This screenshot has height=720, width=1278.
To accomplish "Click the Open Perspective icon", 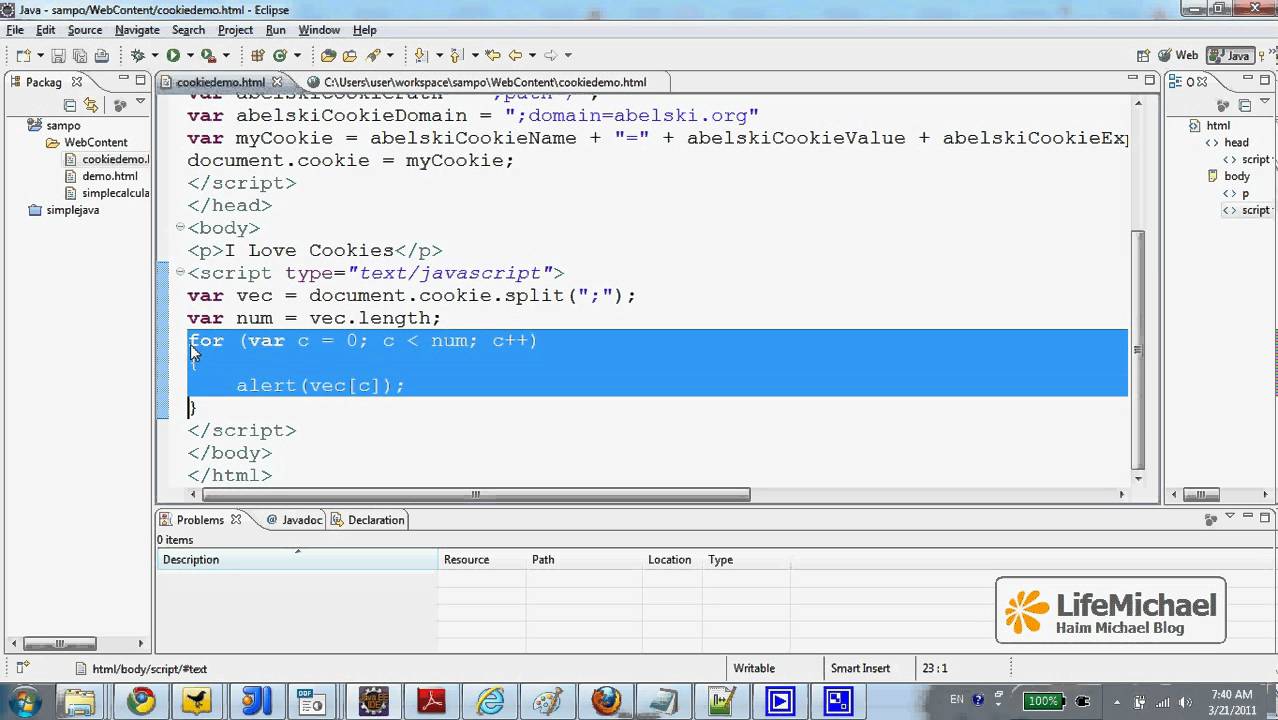I will (1144, 56).
